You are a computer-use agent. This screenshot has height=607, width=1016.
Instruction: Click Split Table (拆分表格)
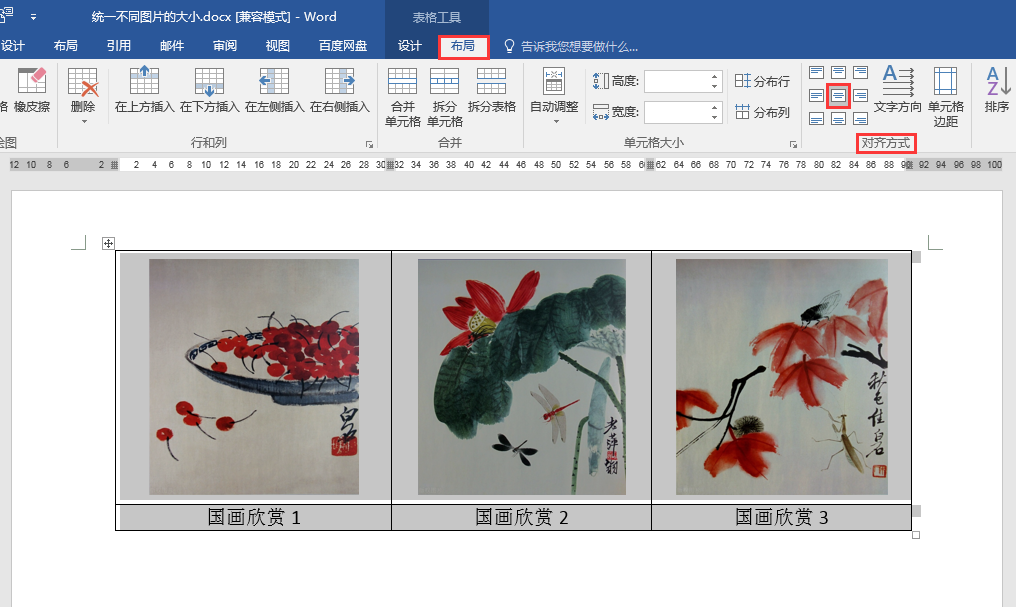492,91
